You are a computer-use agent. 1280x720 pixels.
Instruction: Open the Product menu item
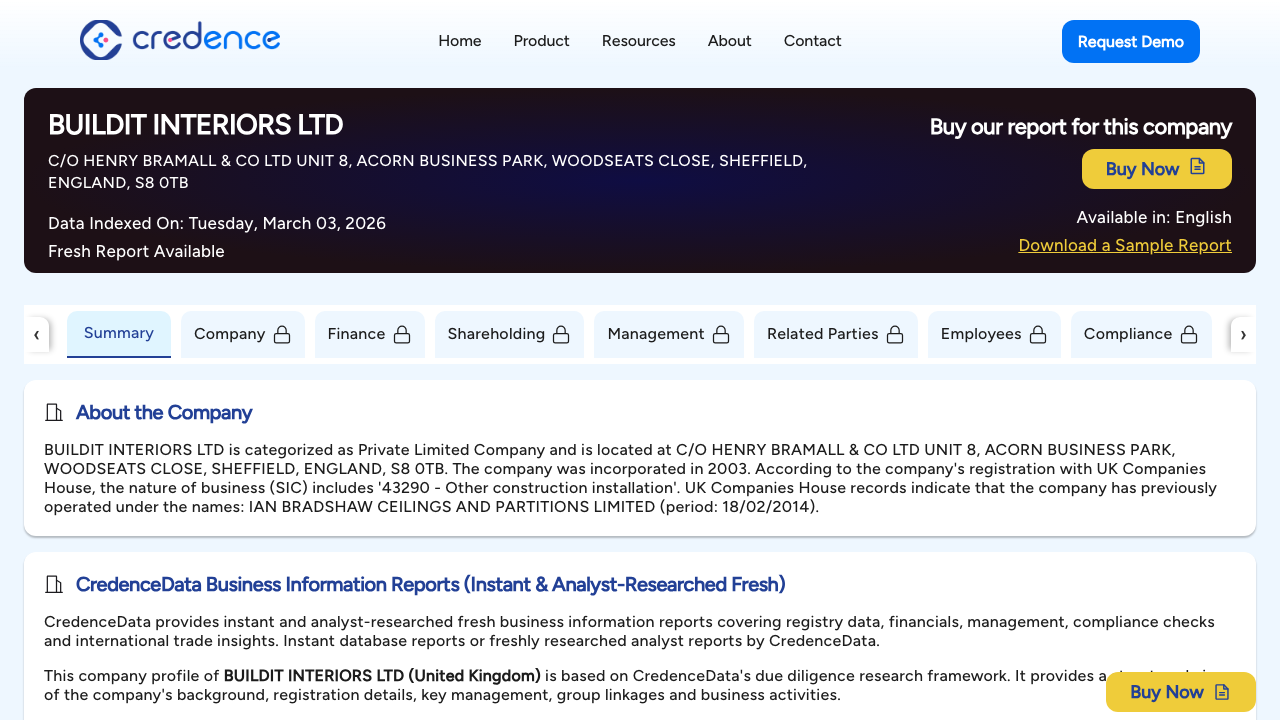(541, 41)
